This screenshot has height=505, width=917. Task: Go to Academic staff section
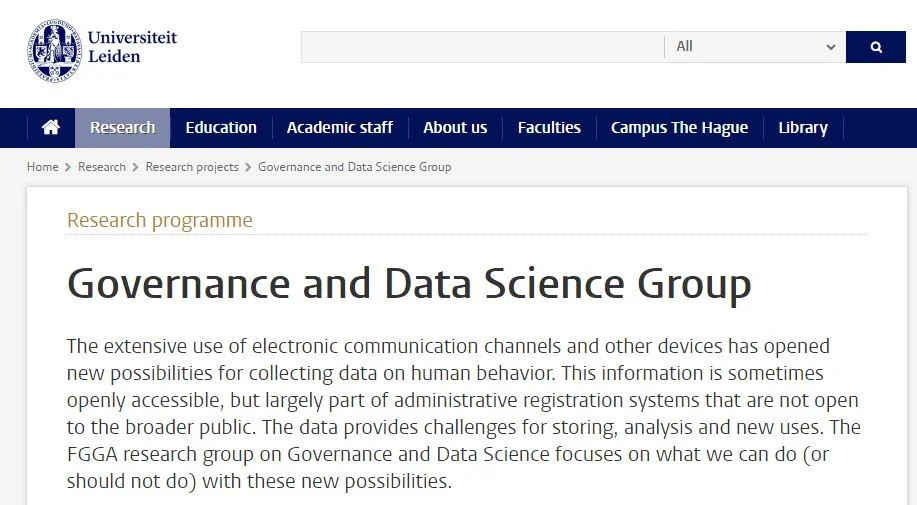pos(340,127)
